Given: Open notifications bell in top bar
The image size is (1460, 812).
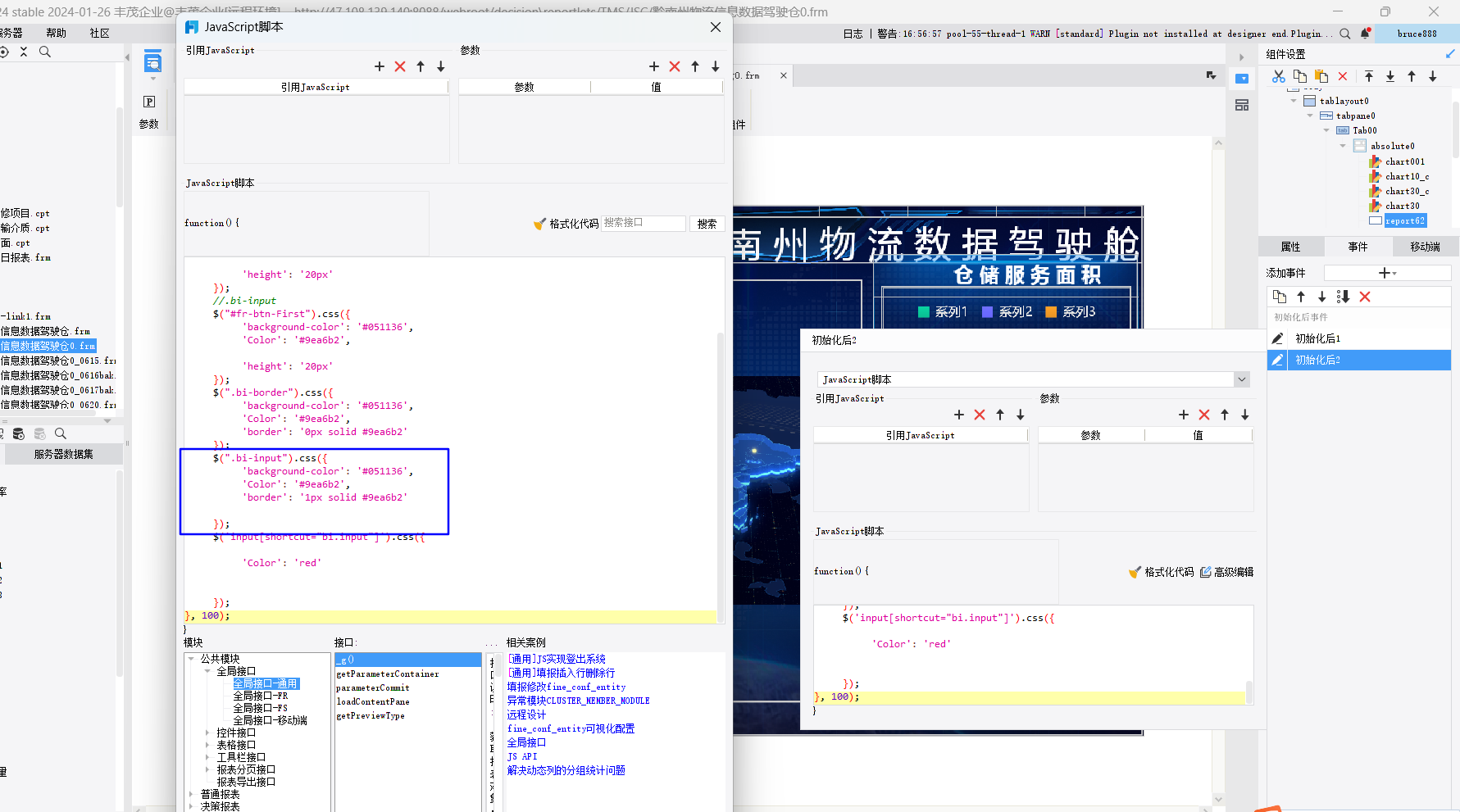Looking at the screenshot, I should pos(1365,34).
